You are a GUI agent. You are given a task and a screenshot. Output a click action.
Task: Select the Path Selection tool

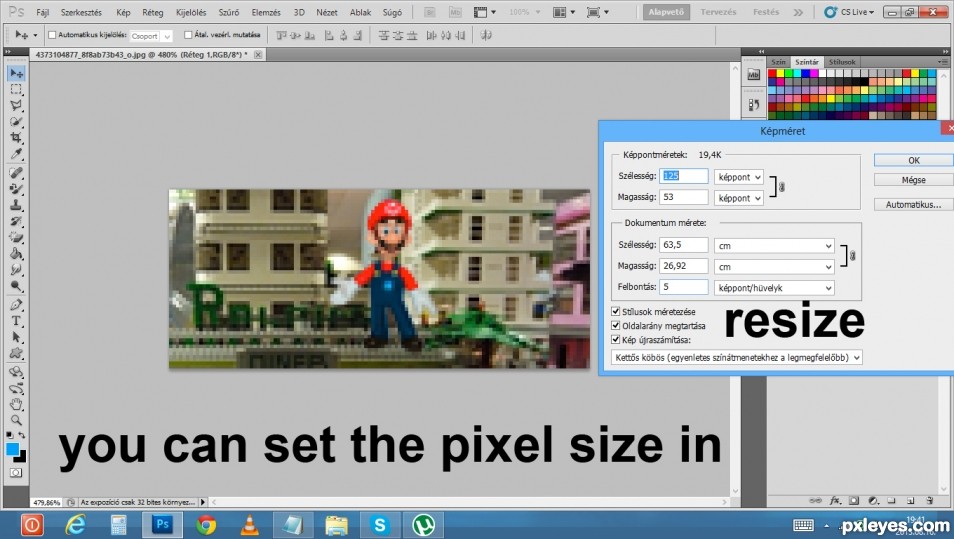(x=16, y=337)
